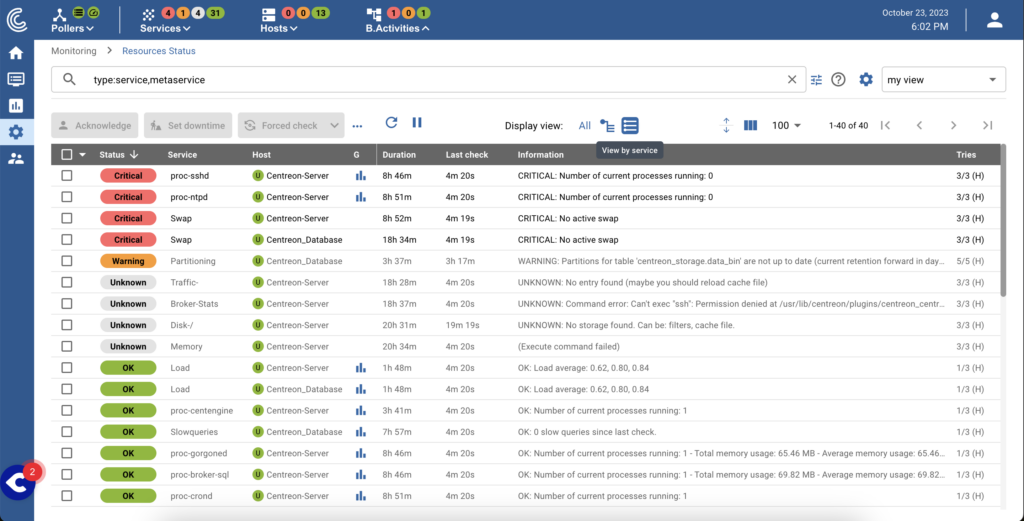
Task: Open the proc-ntpd graph icon
Action: click(x=360, y=197)
